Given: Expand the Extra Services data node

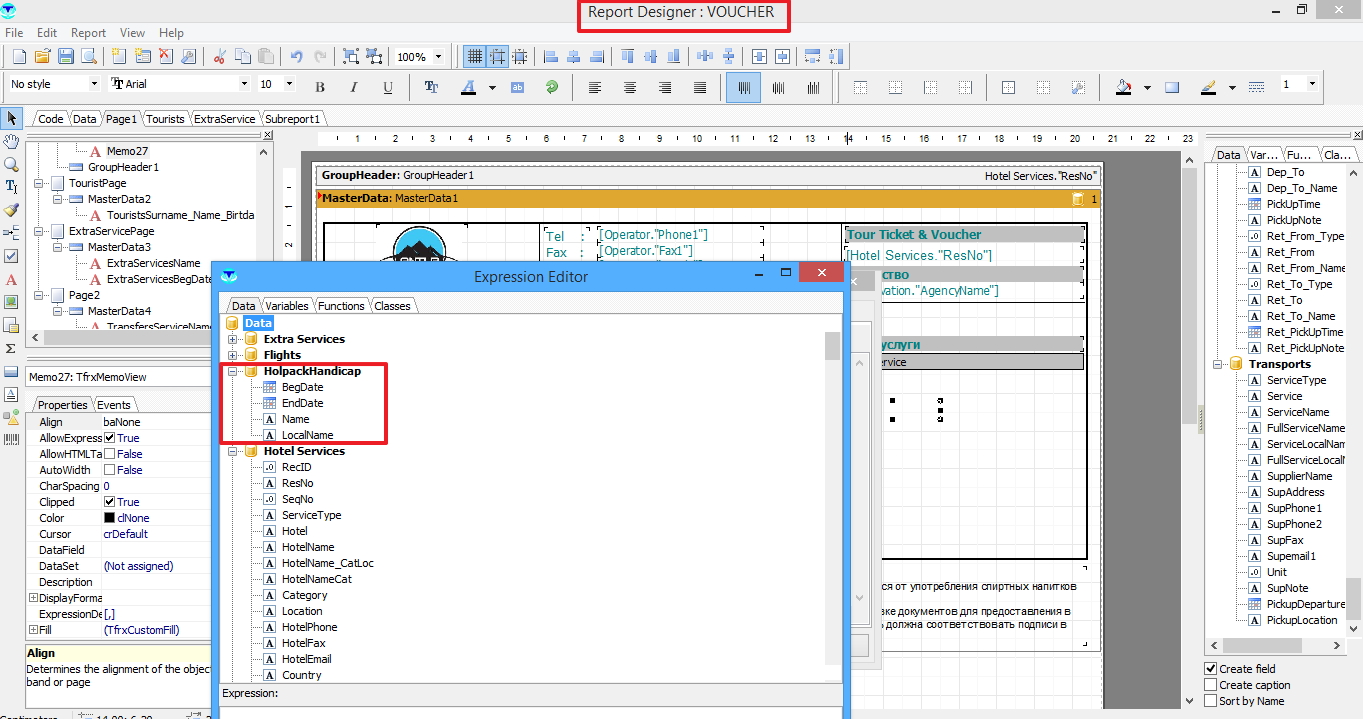Looking at the screenshot, I should [x=233, y=339].
